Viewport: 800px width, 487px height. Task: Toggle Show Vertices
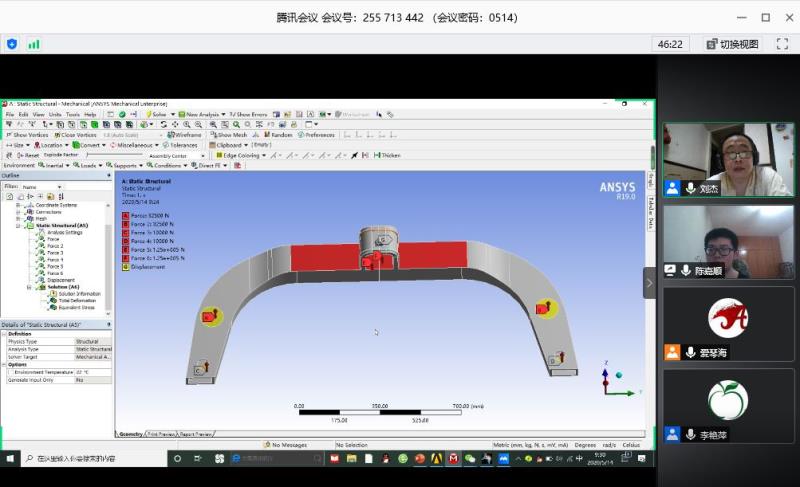coord(27,135)
